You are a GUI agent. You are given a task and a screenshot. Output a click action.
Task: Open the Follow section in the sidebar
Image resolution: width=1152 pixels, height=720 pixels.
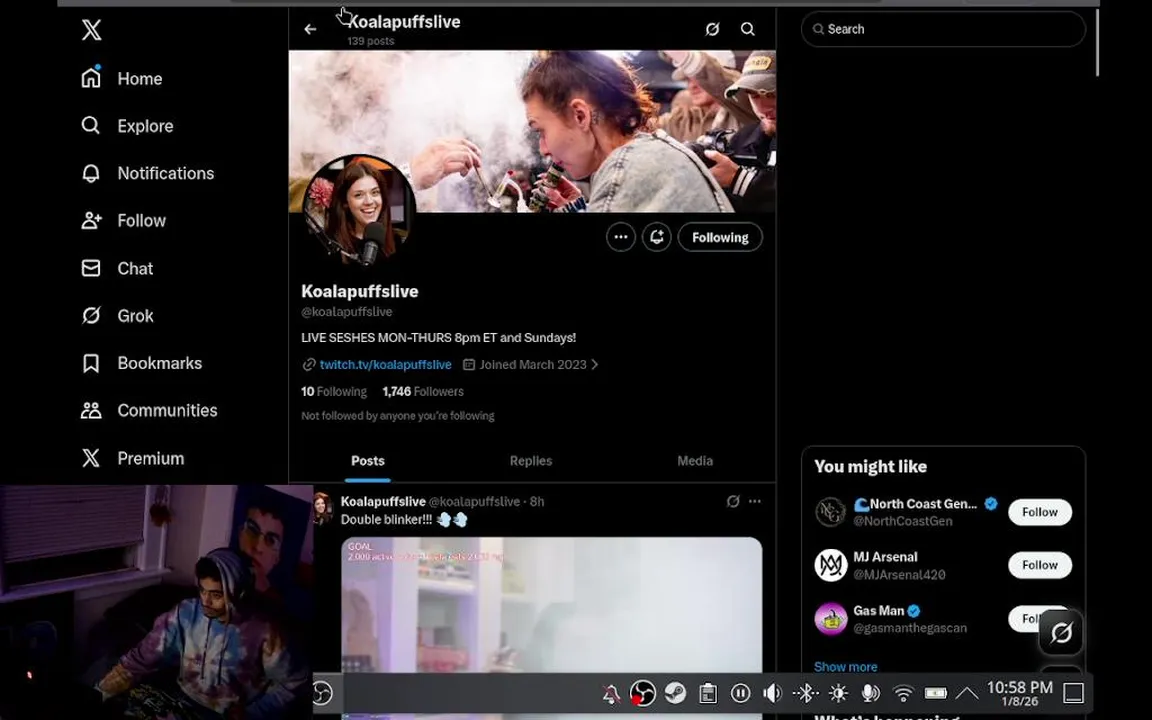[x=123, y=220]
